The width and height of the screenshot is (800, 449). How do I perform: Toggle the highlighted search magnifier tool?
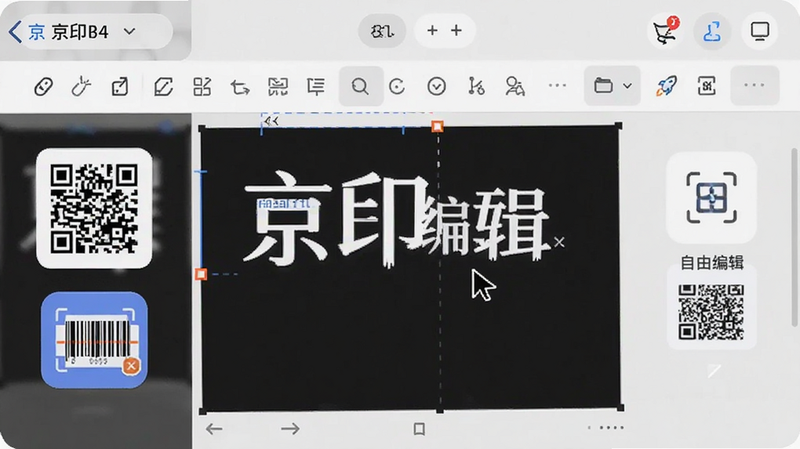tap(361, 86)
